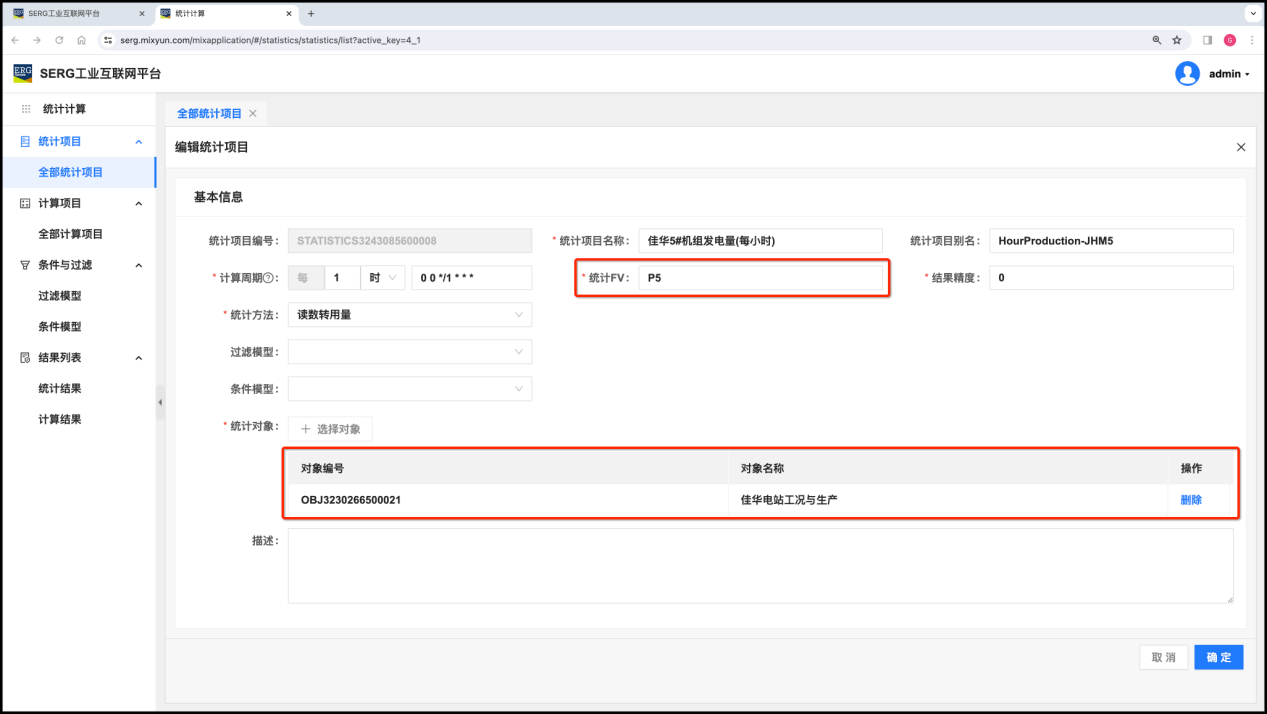The image size is (1267, 714).
Task: Click the admin user avatar icon
Action: click(1187, 74)
